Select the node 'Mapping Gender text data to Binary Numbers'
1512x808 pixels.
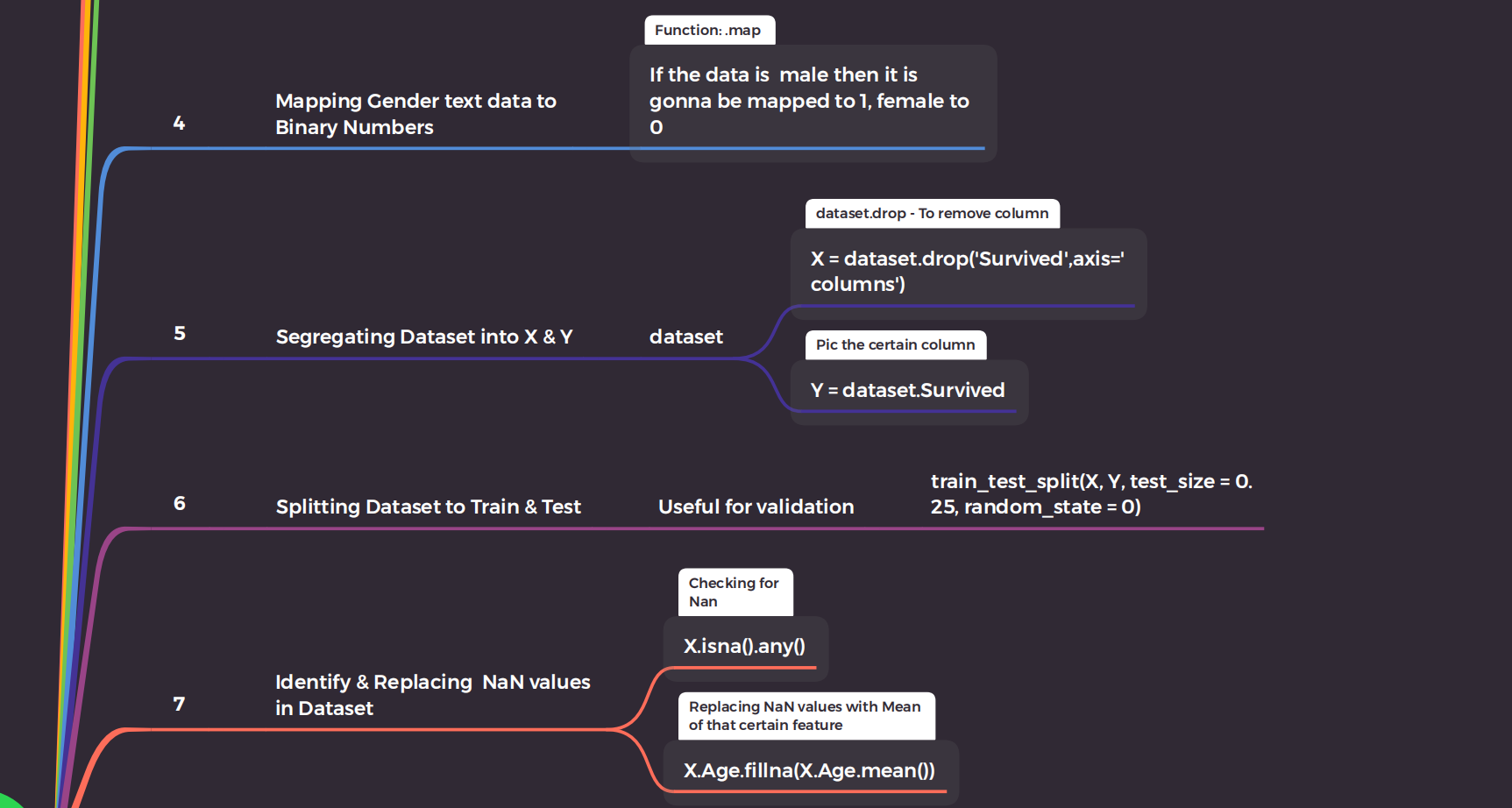point(415,114)
